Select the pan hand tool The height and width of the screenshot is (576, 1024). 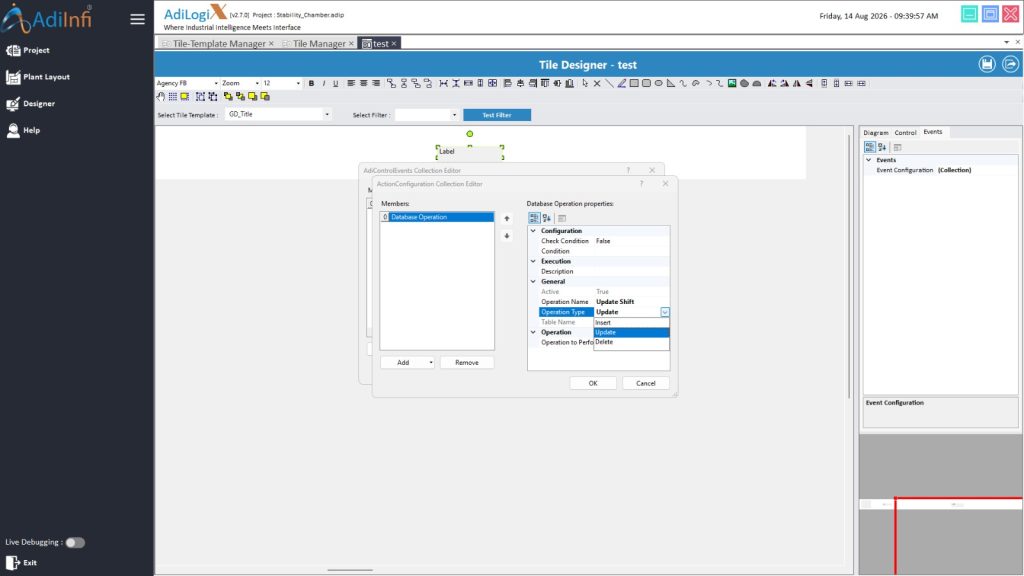click(161, 97)
